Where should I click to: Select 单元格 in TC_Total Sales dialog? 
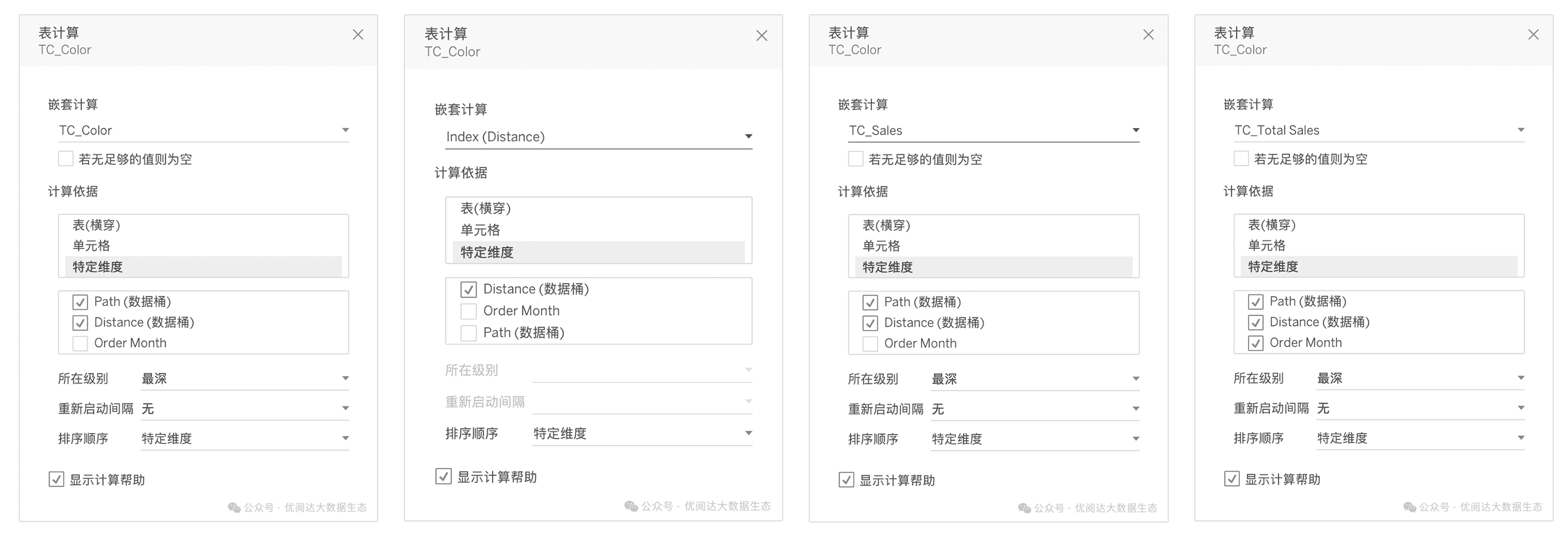[x=1379, y=246]
